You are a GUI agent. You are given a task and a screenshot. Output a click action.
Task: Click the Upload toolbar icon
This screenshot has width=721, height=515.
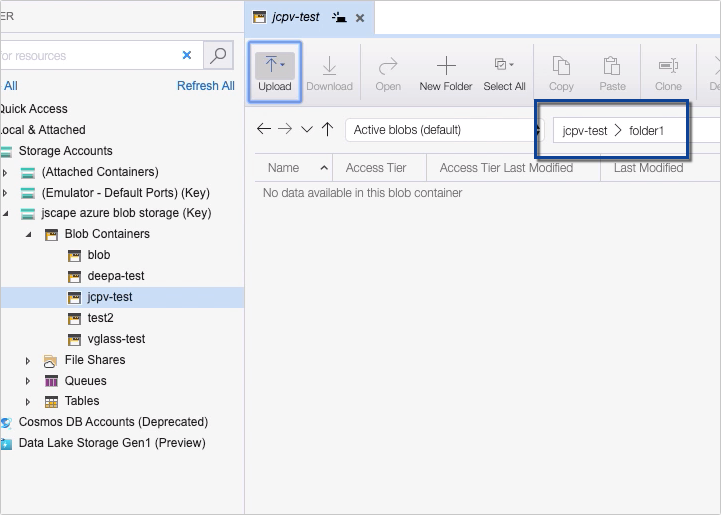(x=274, y=66)
